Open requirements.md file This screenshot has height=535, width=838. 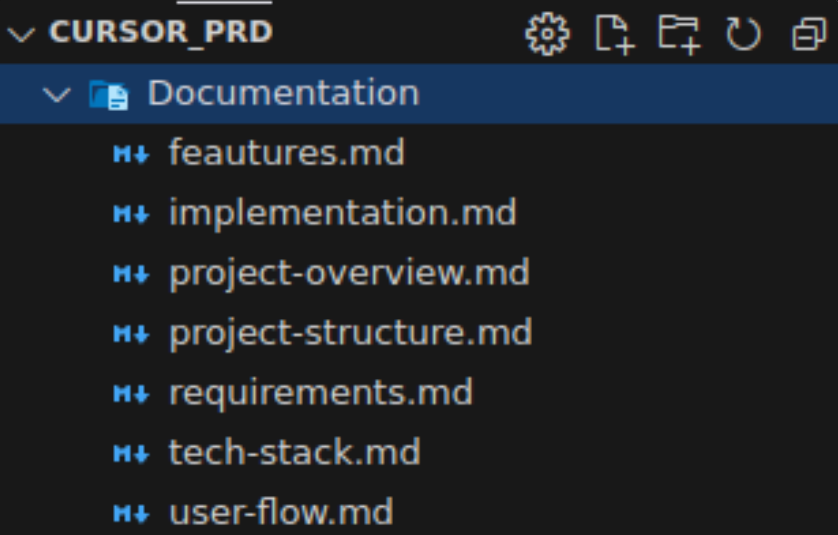point(320,392)
